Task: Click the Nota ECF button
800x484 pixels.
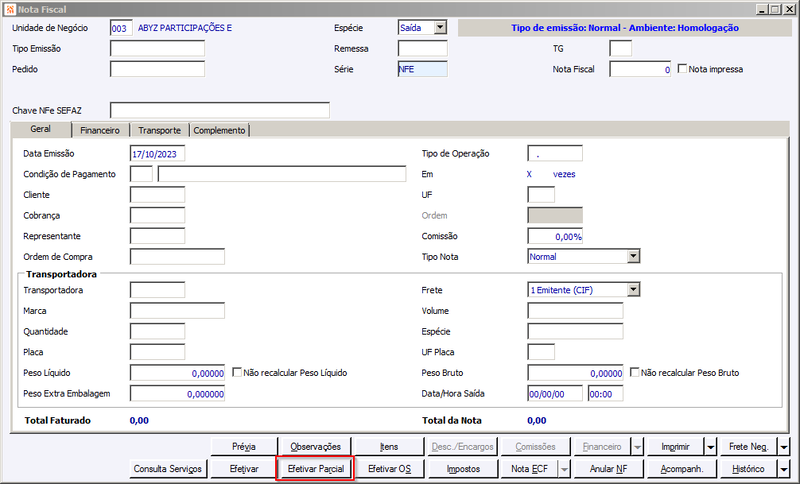Action: [529, 469]
